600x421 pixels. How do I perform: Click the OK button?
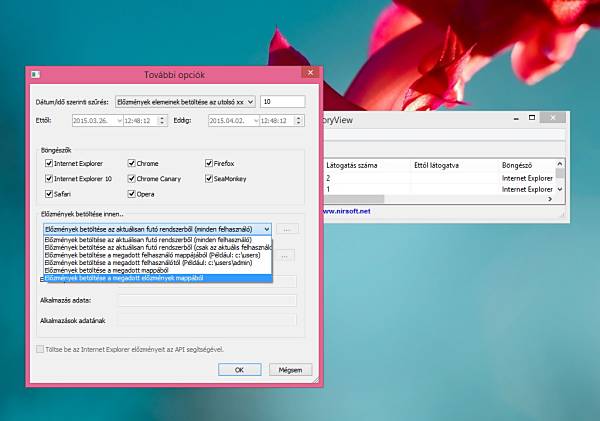click(240, 370)
